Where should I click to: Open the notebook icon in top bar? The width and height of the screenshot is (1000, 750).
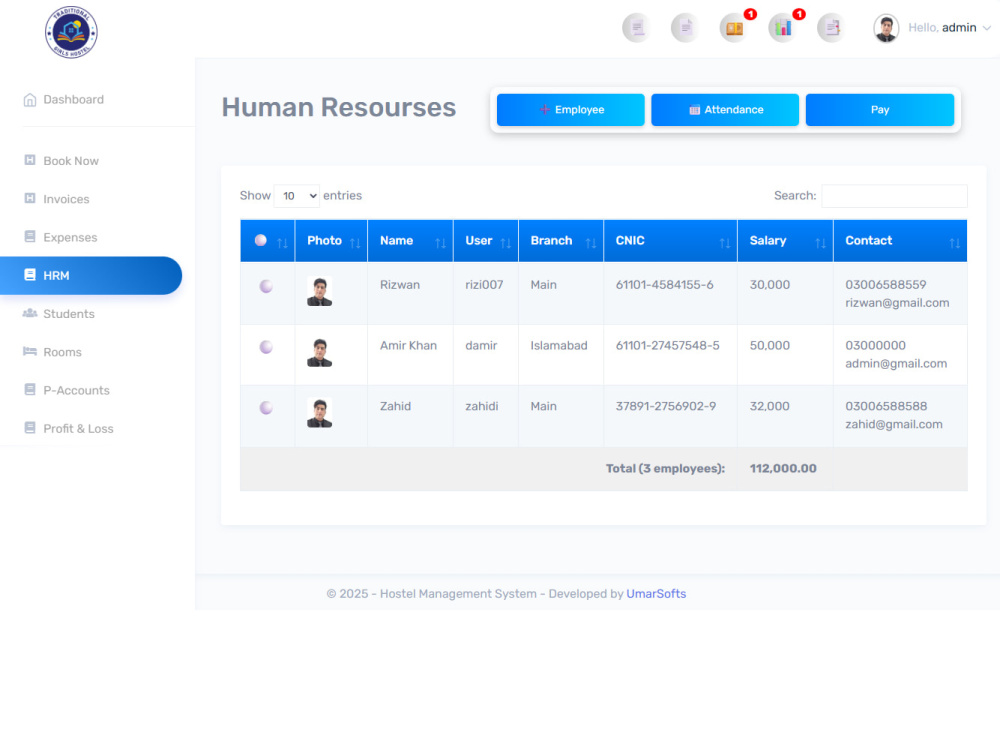point(832,28)
